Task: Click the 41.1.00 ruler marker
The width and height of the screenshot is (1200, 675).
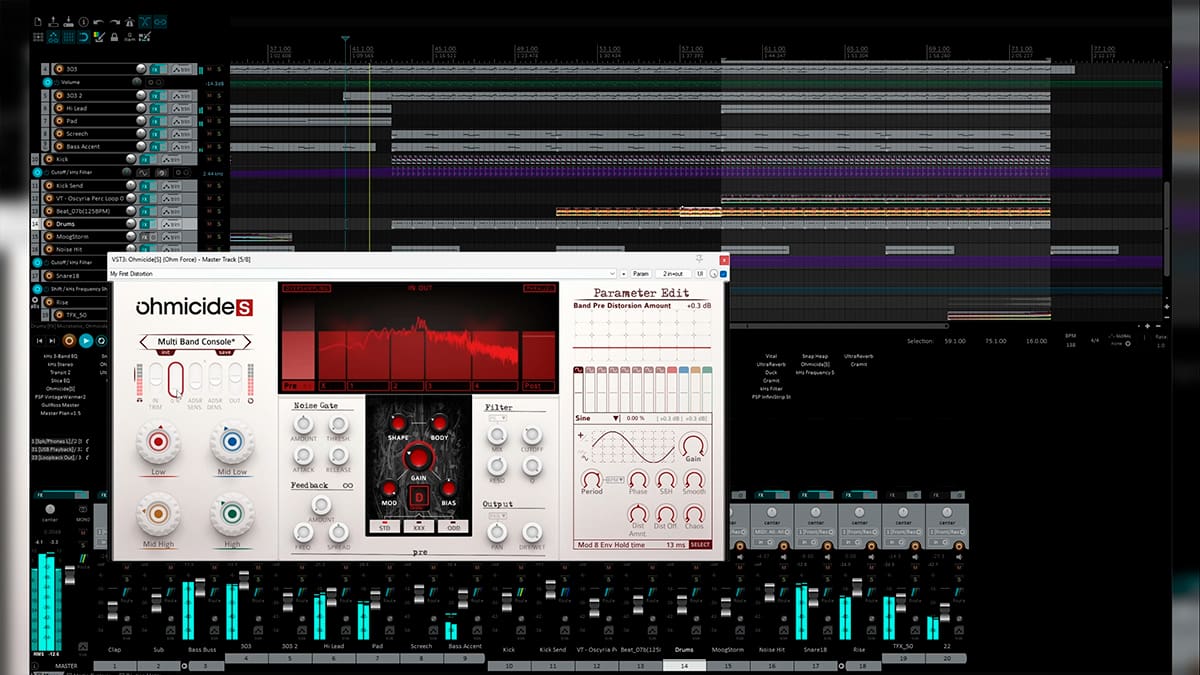Action: coord(361,48)
